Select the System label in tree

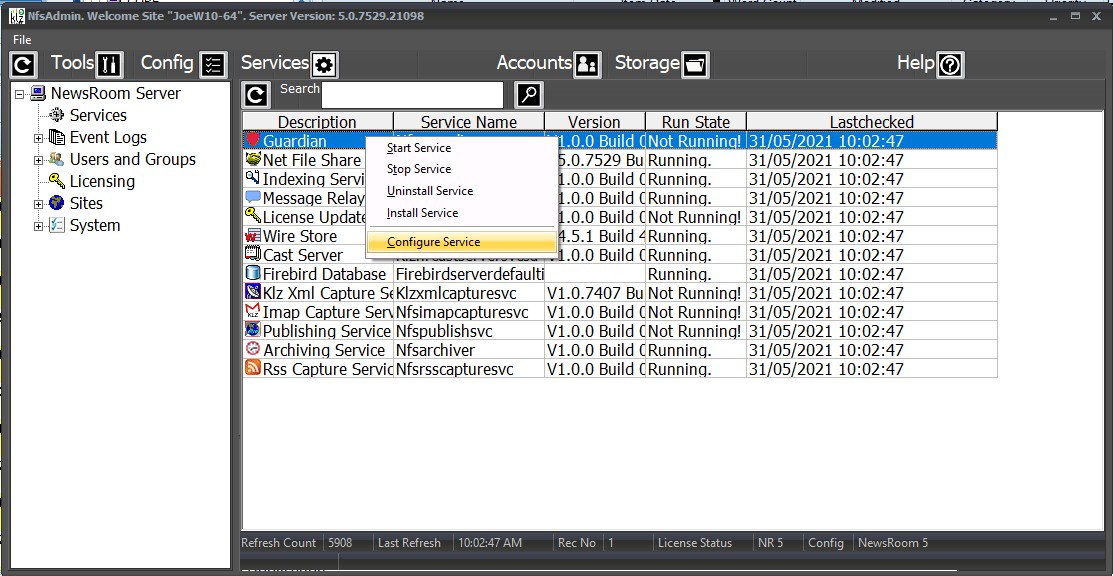tap(94, 226)
